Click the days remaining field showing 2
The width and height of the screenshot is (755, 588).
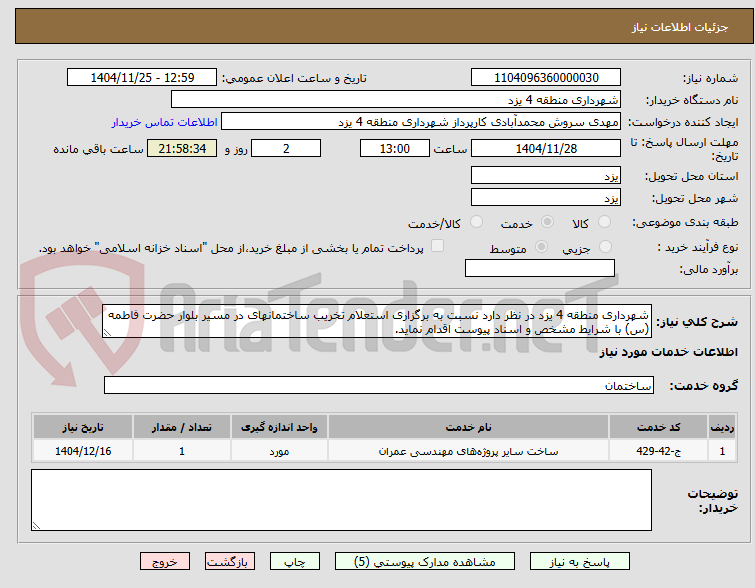(286, 148)
